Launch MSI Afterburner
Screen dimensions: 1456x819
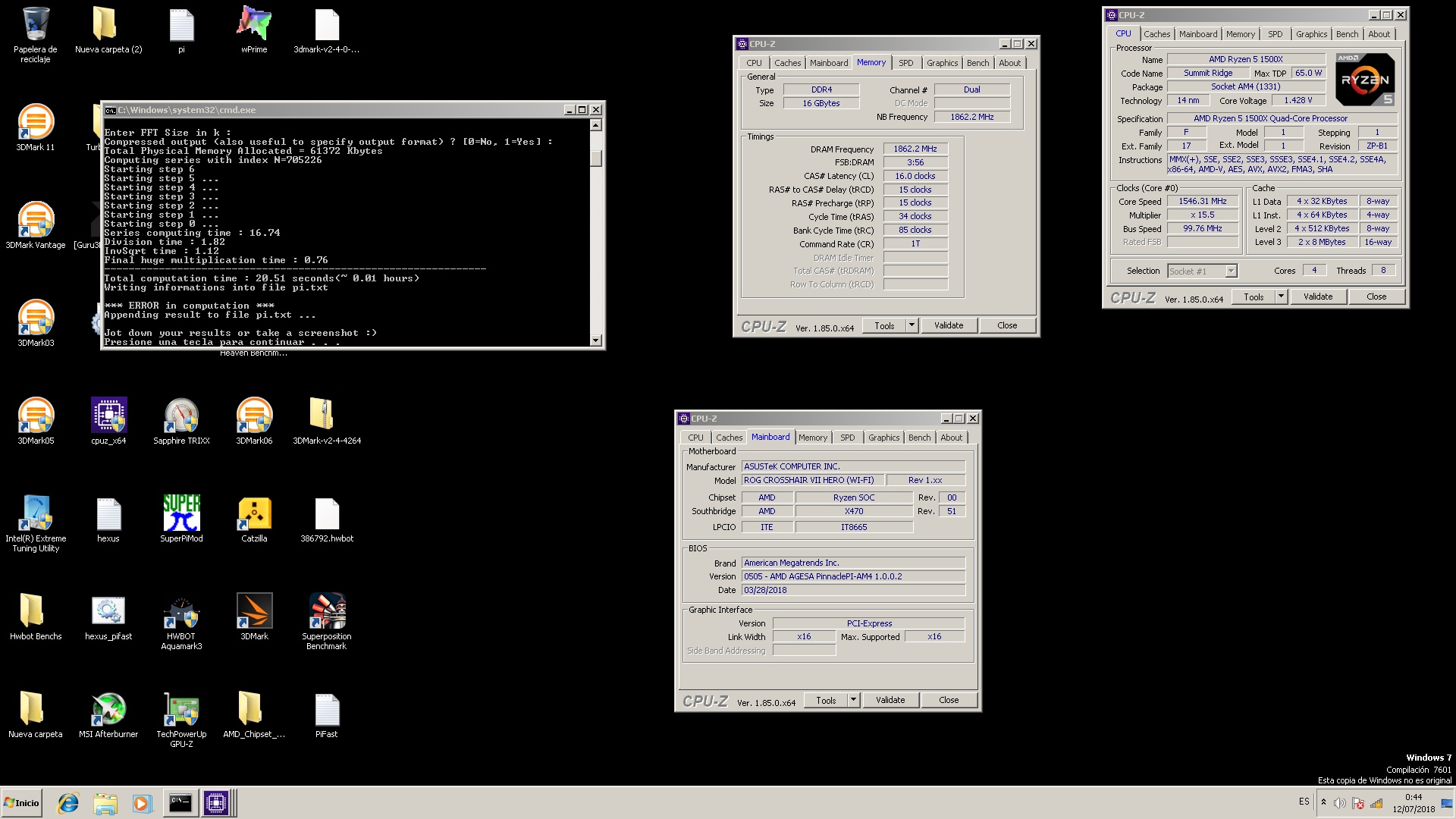(x=108, y=714)
